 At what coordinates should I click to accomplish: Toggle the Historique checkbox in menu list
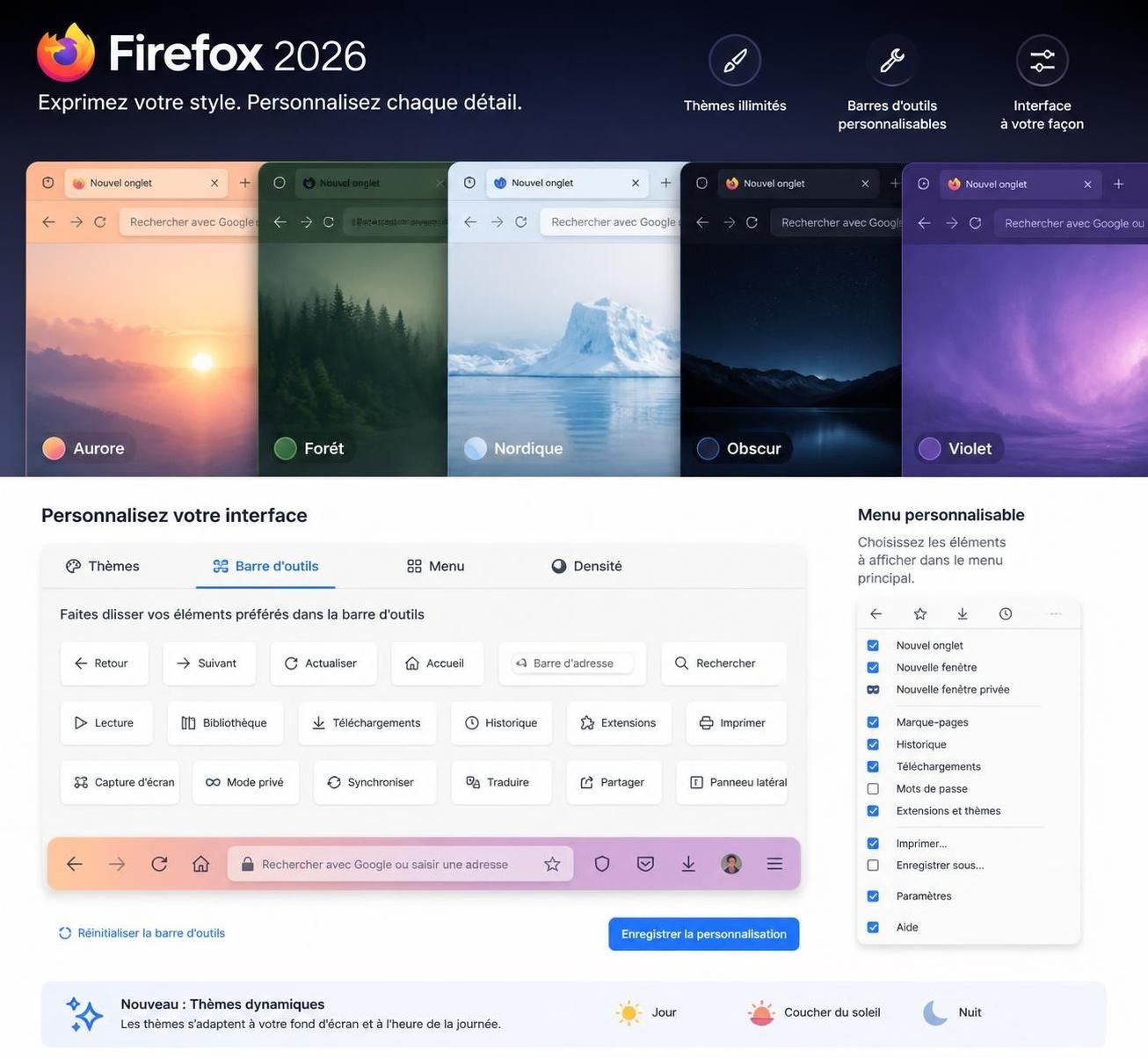click(x=873, y=744)
